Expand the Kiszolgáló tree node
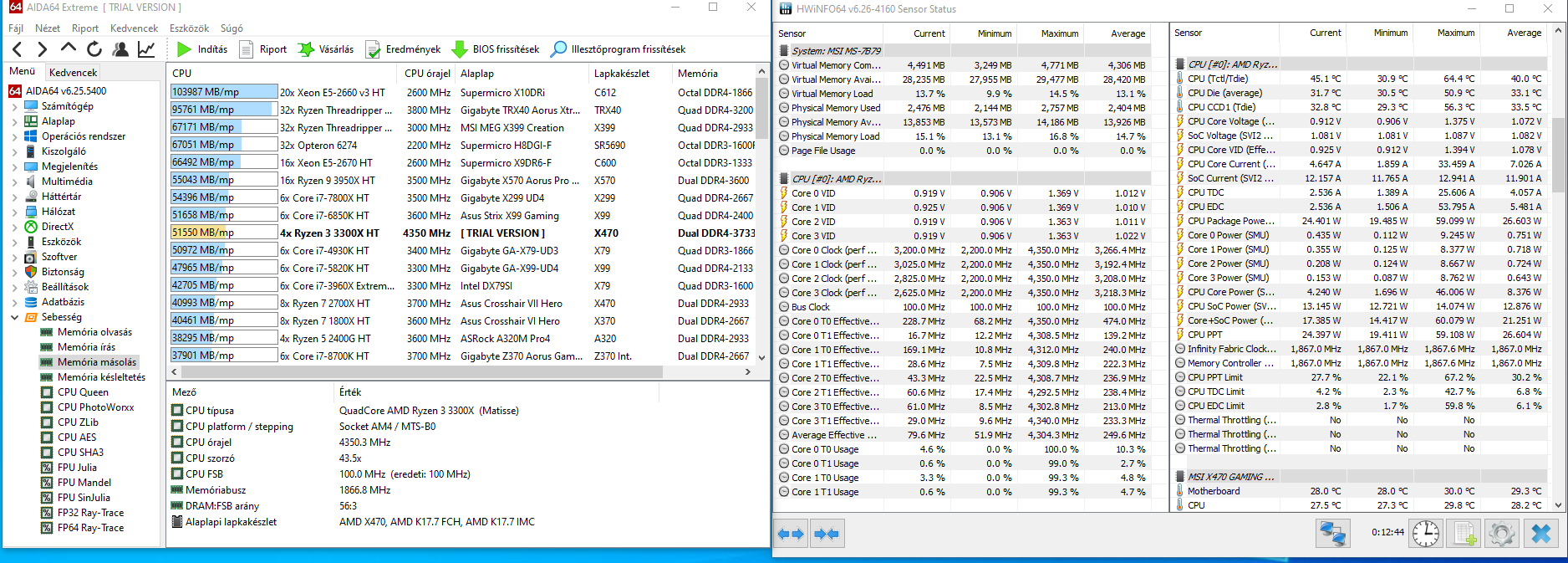1568x563 pixels. click(14, 151)
